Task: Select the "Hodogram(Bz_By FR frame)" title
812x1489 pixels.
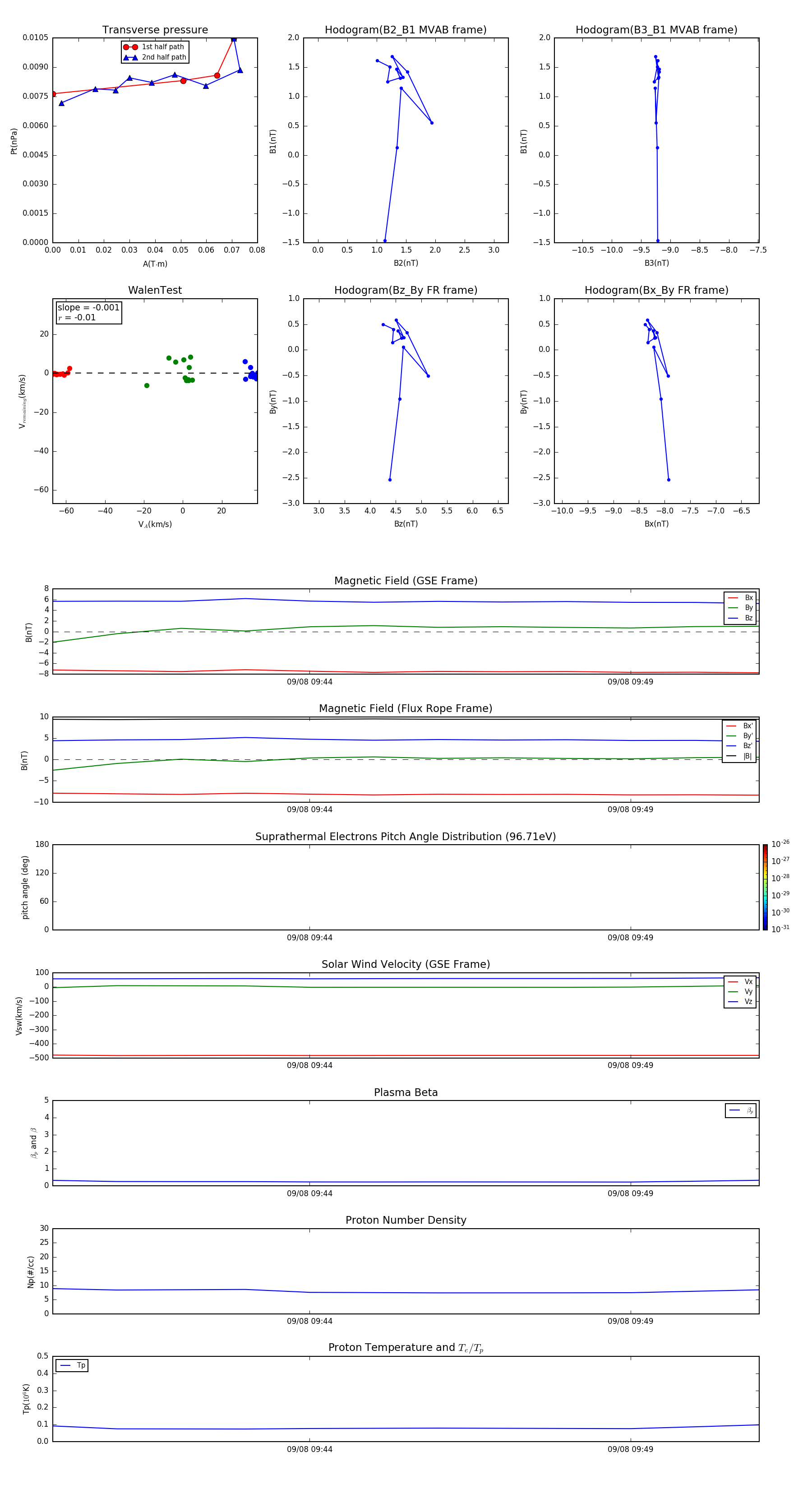Action: coord(406,290)
